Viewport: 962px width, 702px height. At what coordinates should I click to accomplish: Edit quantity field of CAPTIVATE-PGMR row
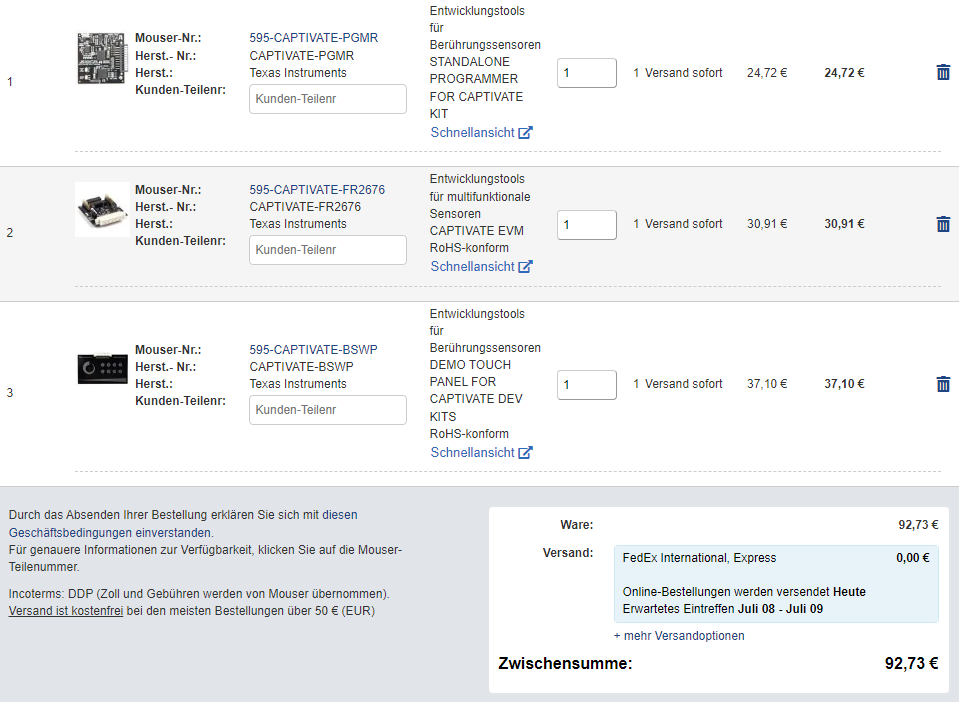(x=587, y=73)
